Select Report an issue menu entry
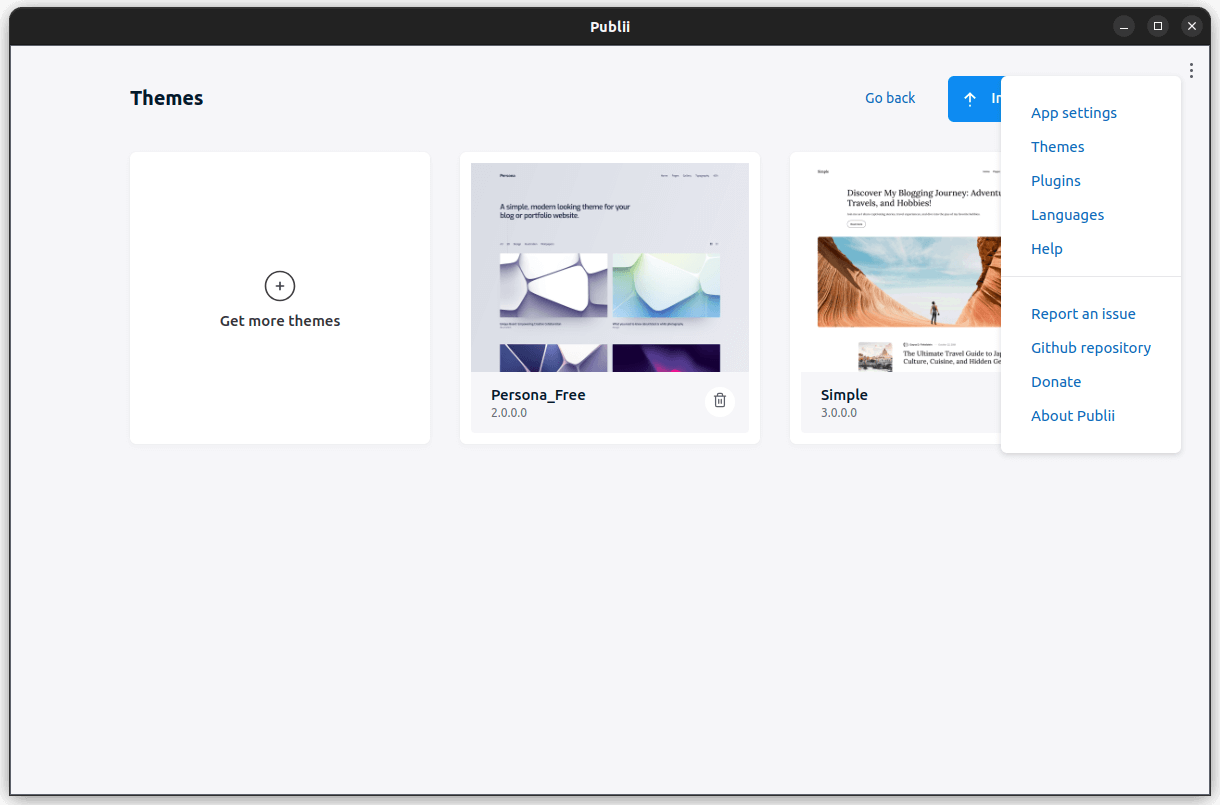This screenshot has width=1220, height=805. [1084, 314]
